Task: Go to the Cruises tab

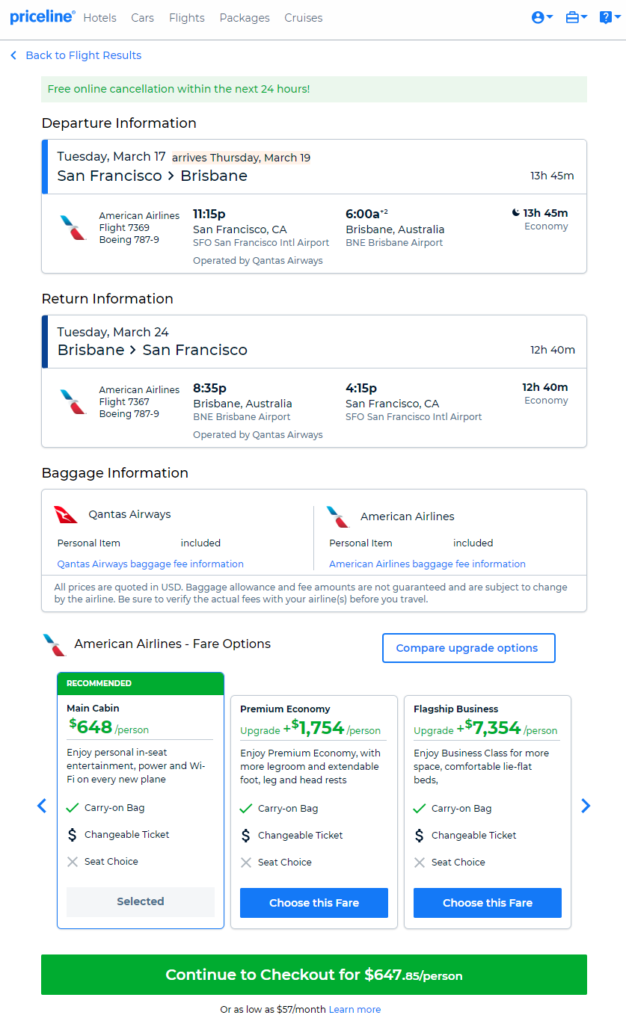Action: click(x=304, y=18)
